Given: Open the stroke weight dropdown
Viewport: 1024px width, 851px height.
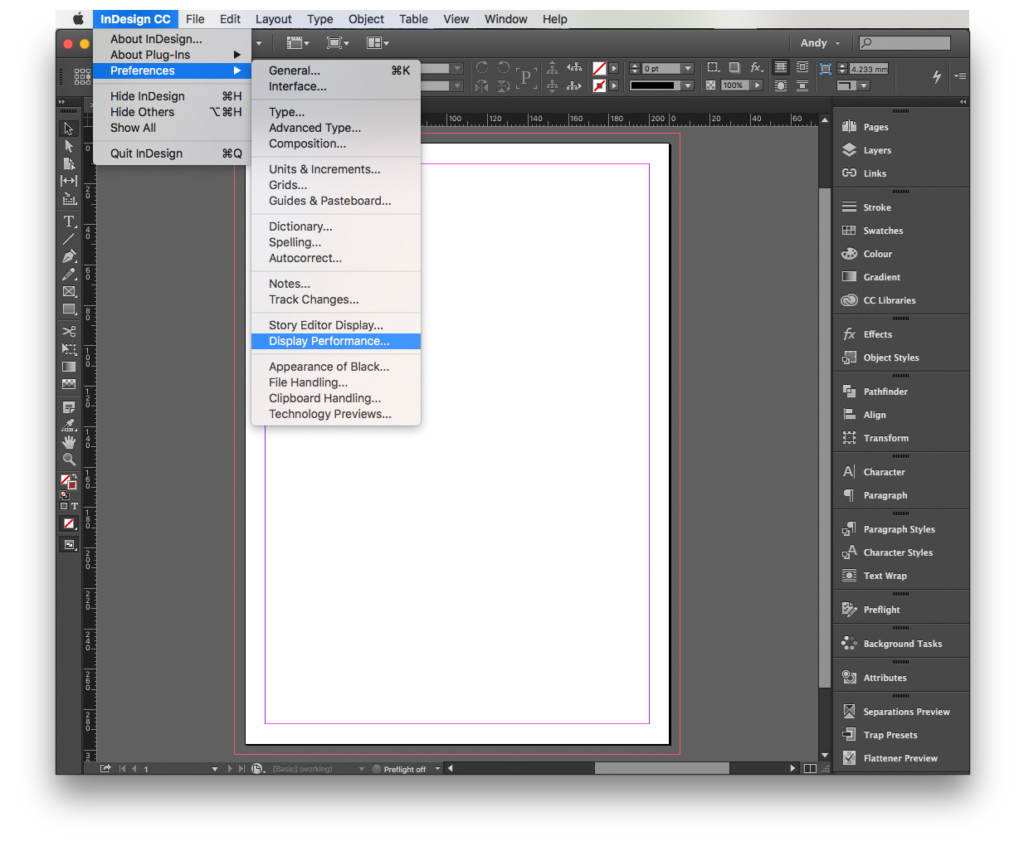Looking at the screenshot, I should click(x=688, y=69).
